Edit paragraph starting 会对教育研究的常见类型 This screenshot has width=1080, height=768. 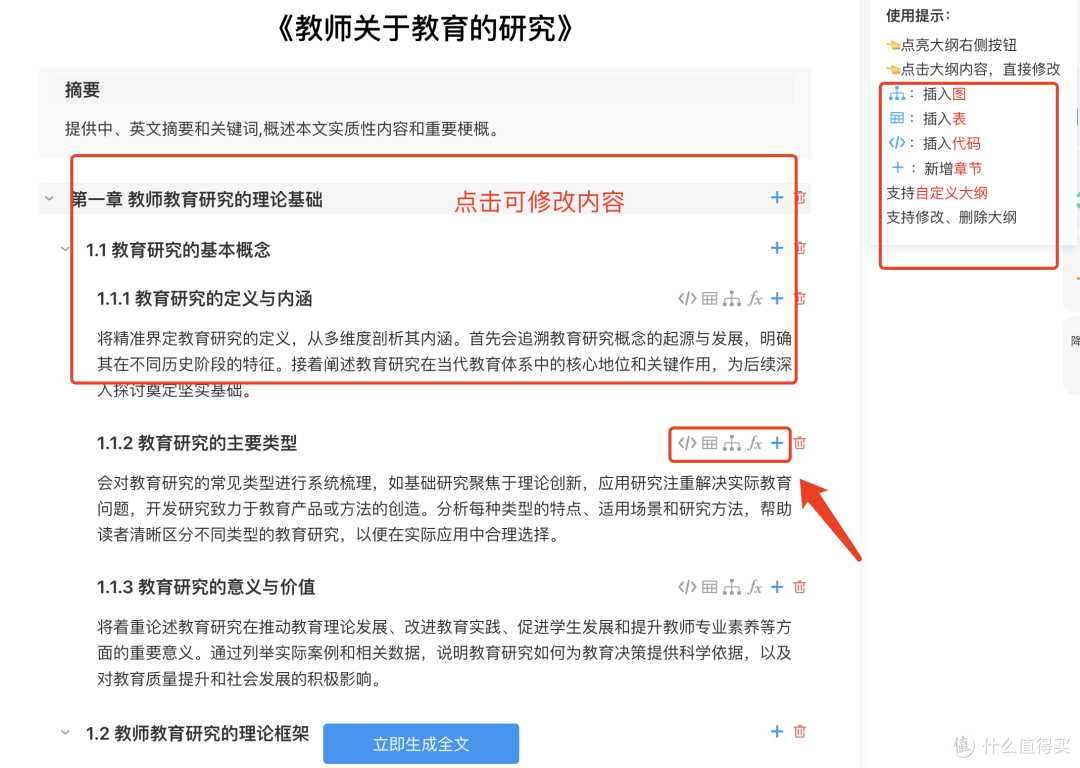pos(444,508)
